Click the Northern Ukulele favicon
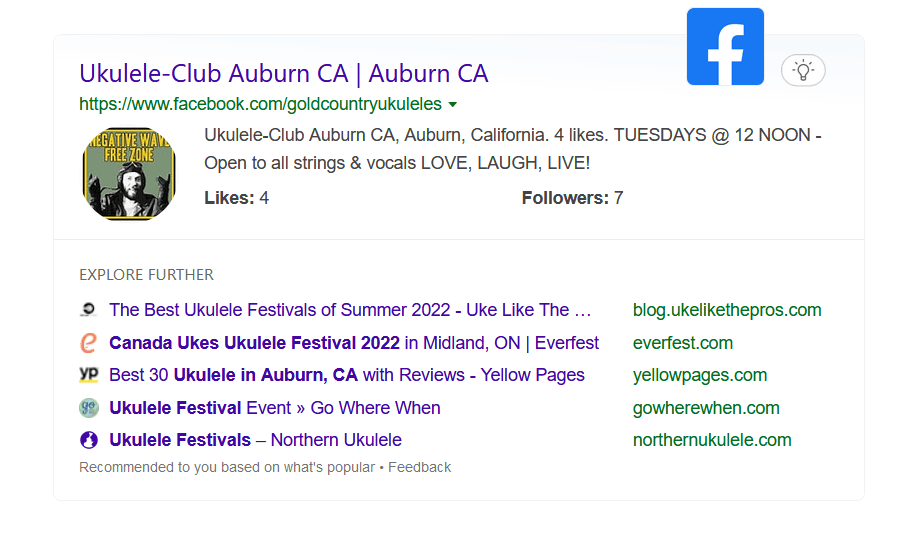Image resolution: width=921 pixels, height=543 pixels. (89, 440)
